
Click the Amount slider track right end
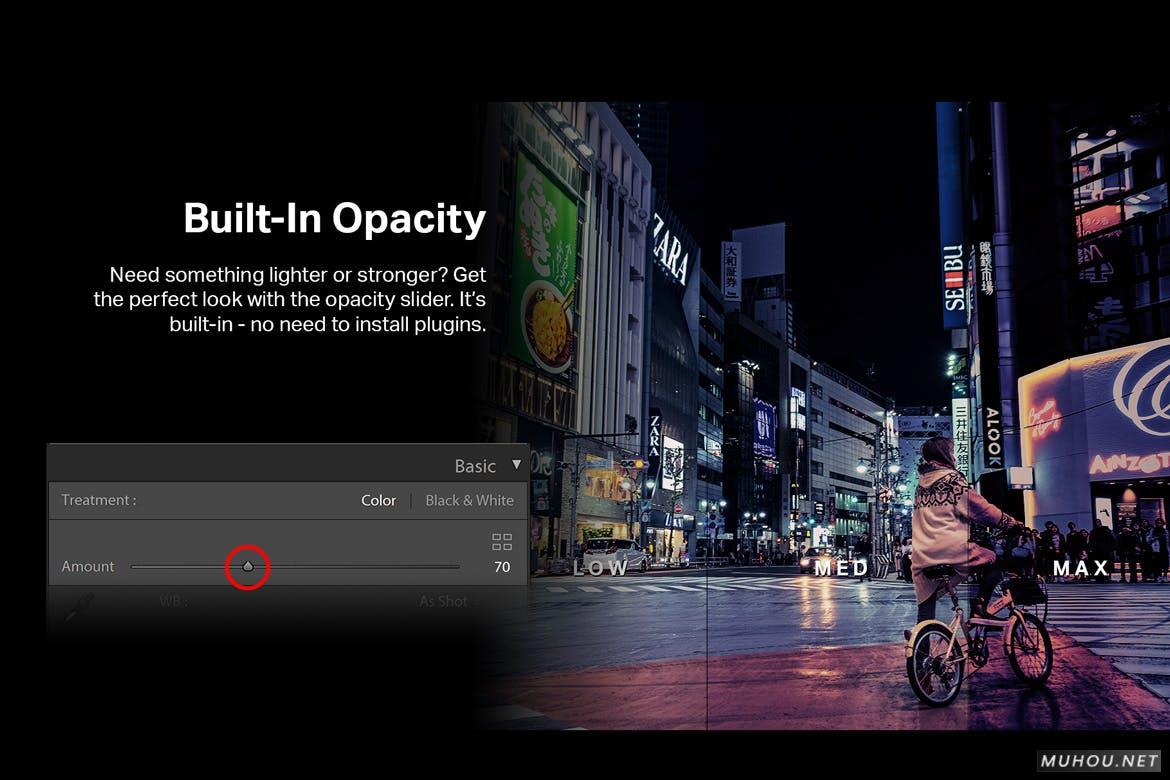[x=457, y=567]
